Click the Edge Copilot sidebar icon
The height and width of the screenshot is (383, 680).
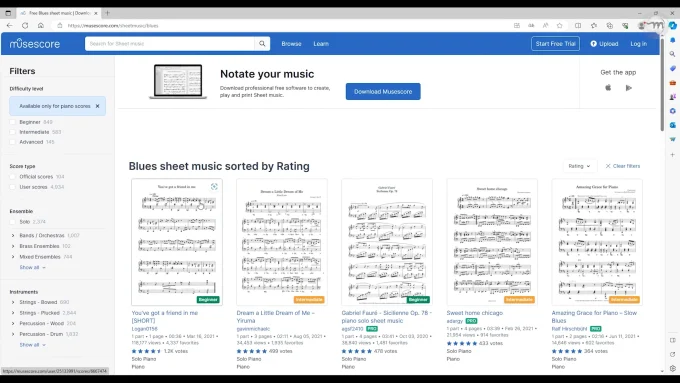[x=673, y=26]
